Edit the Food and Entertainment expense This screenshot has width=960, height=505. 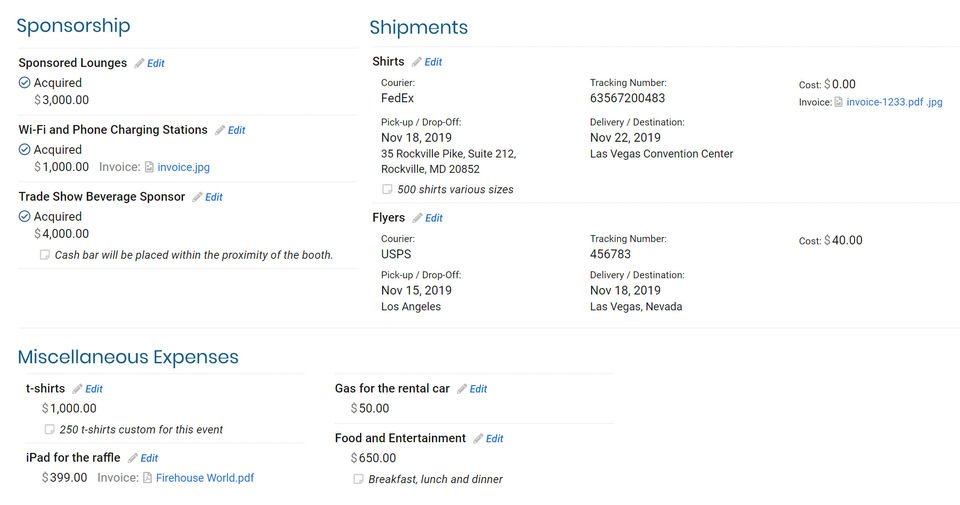[494, 439]
